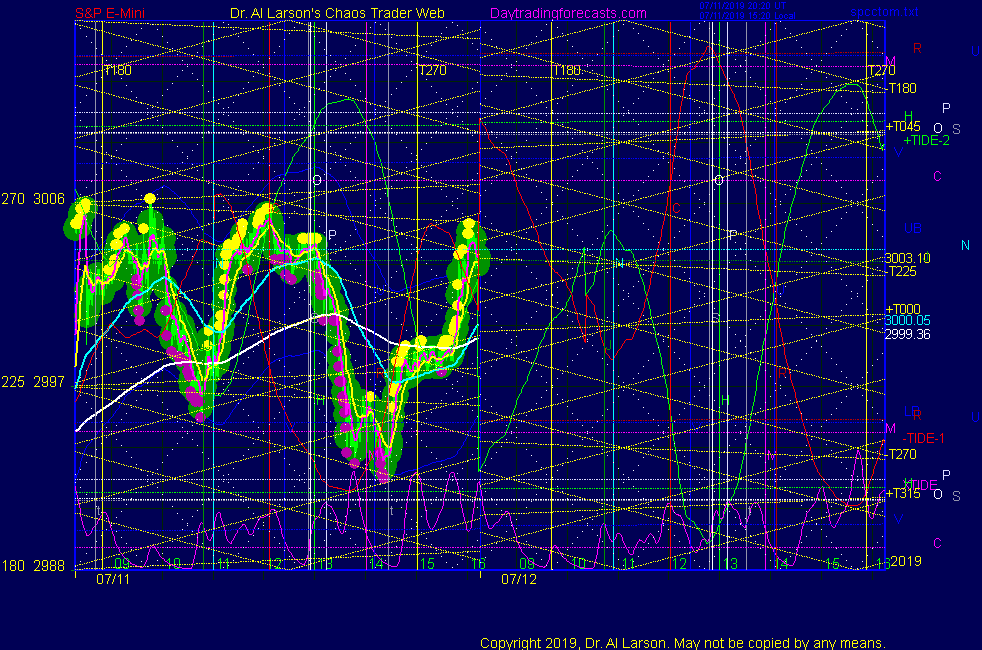Click "Dr. Al Larson's Chaos Trader Web" heading

[337, 13]
